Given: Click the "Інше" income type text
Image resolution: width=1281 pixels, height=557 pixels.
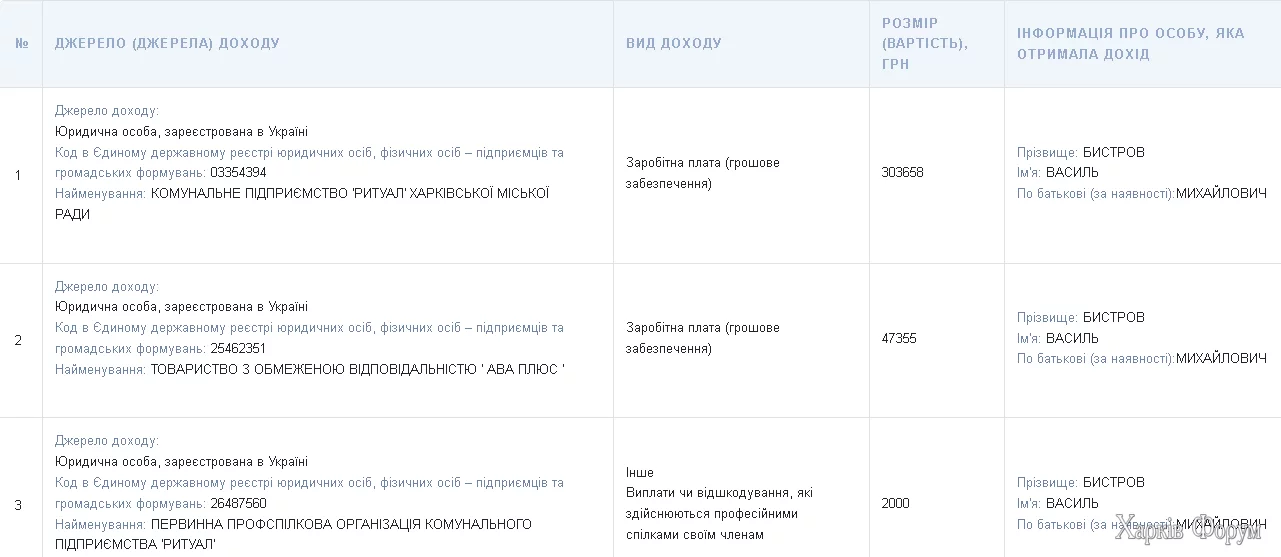Looking at the screenshot, I should [639, 472].
